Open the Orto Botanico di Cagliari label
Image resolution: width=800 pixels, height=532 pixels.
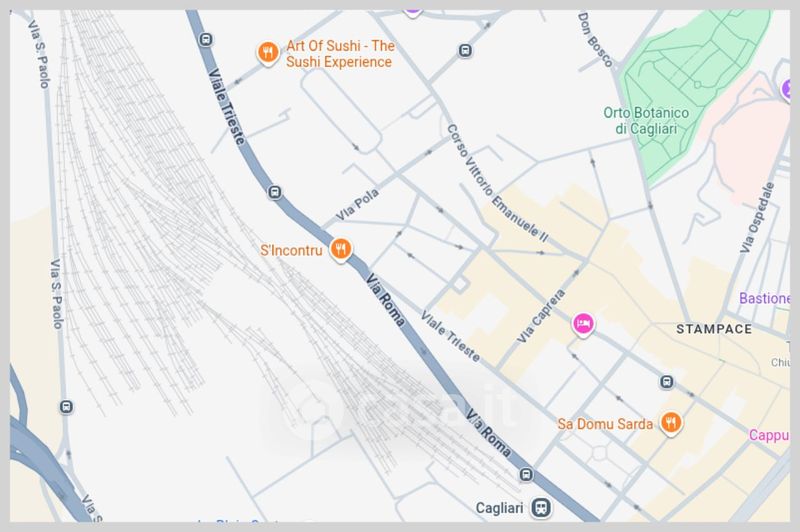coord(646,120)
